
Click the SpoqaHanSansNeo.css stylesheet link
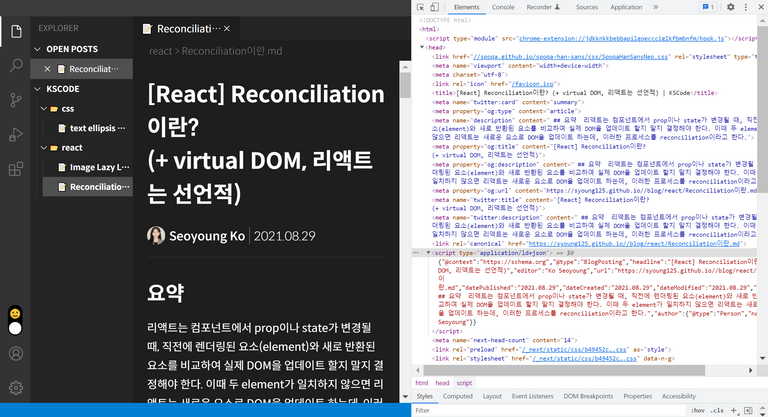pyautogui.click(x=570, y=57)
